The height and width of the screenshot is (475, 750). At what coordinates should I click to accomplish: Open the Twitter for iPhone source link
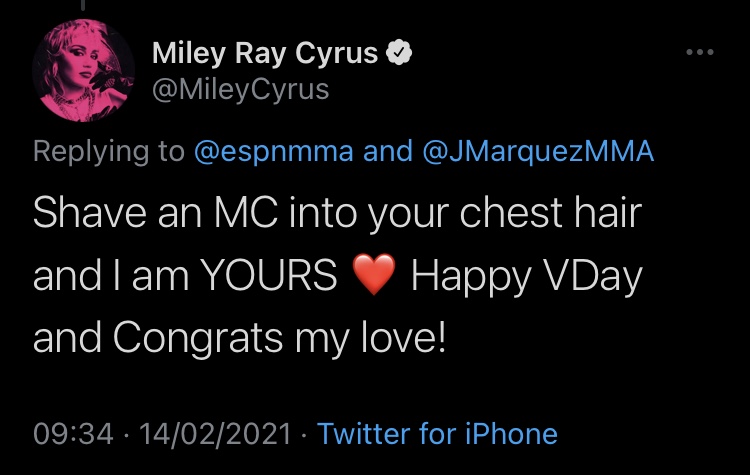click(x=437, y=434)
